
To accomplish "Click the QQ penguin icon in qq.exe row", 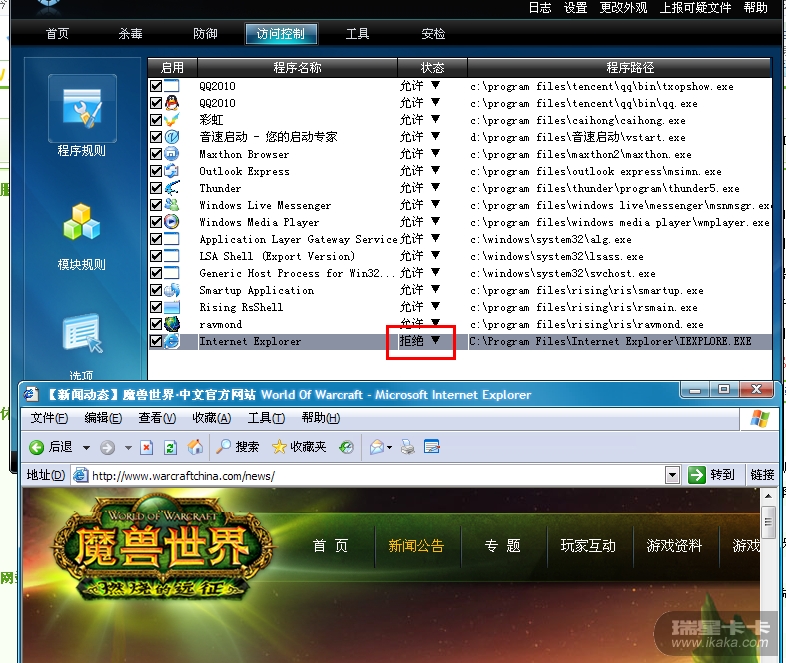I will pos(172,103).
